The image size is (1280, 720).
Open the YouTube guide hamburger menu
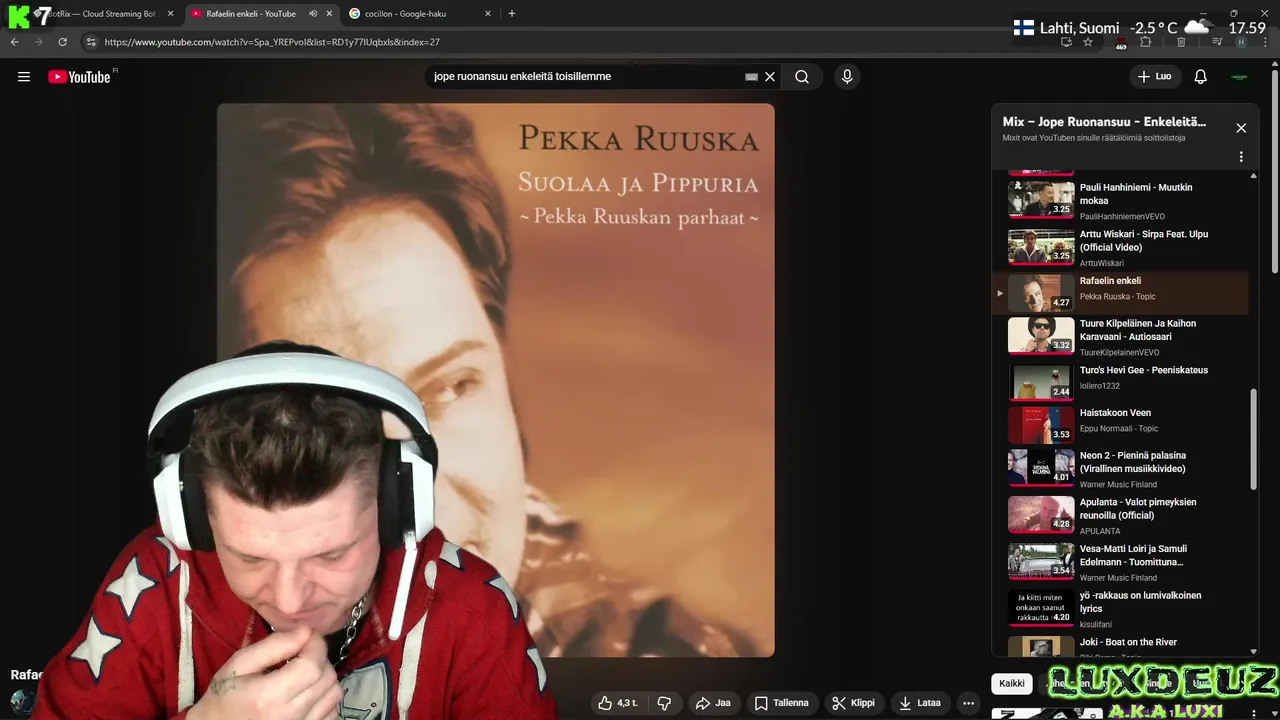tap(24, 77)
